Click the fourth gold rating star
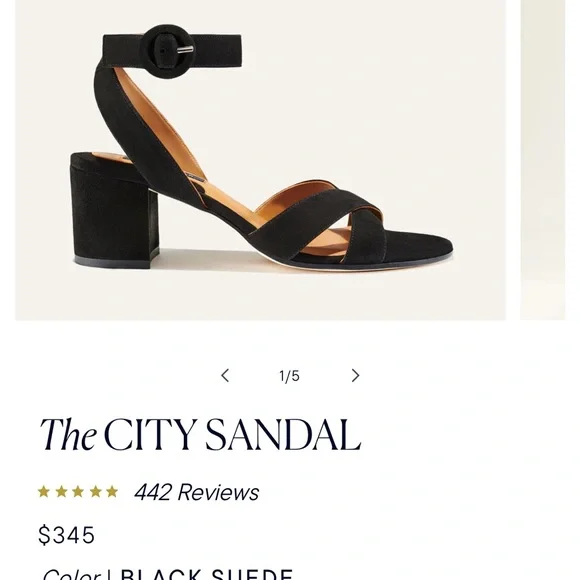Screen dimensions: 580x580 point(95,492)
